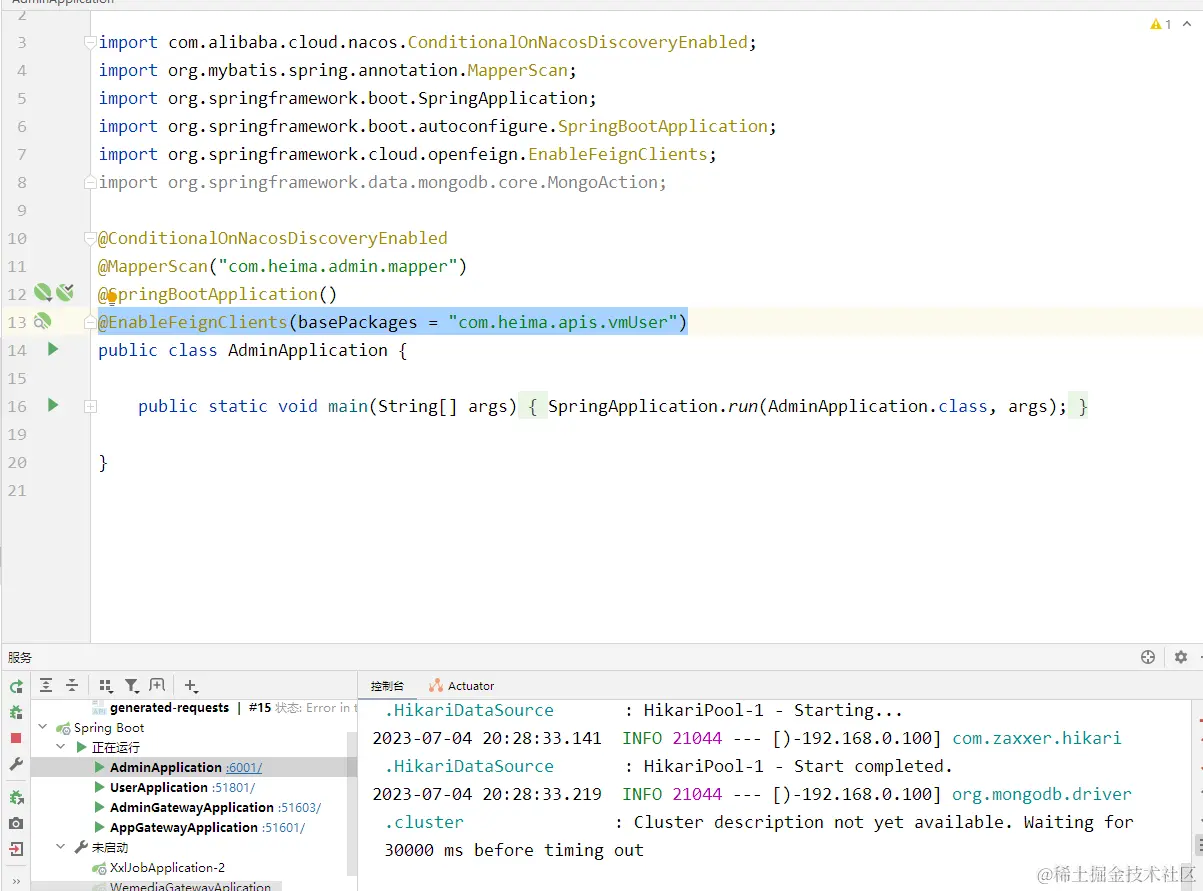Select generated-requests item in services tree
This screenshot has width=1203, height=891.
coord(170,708)
